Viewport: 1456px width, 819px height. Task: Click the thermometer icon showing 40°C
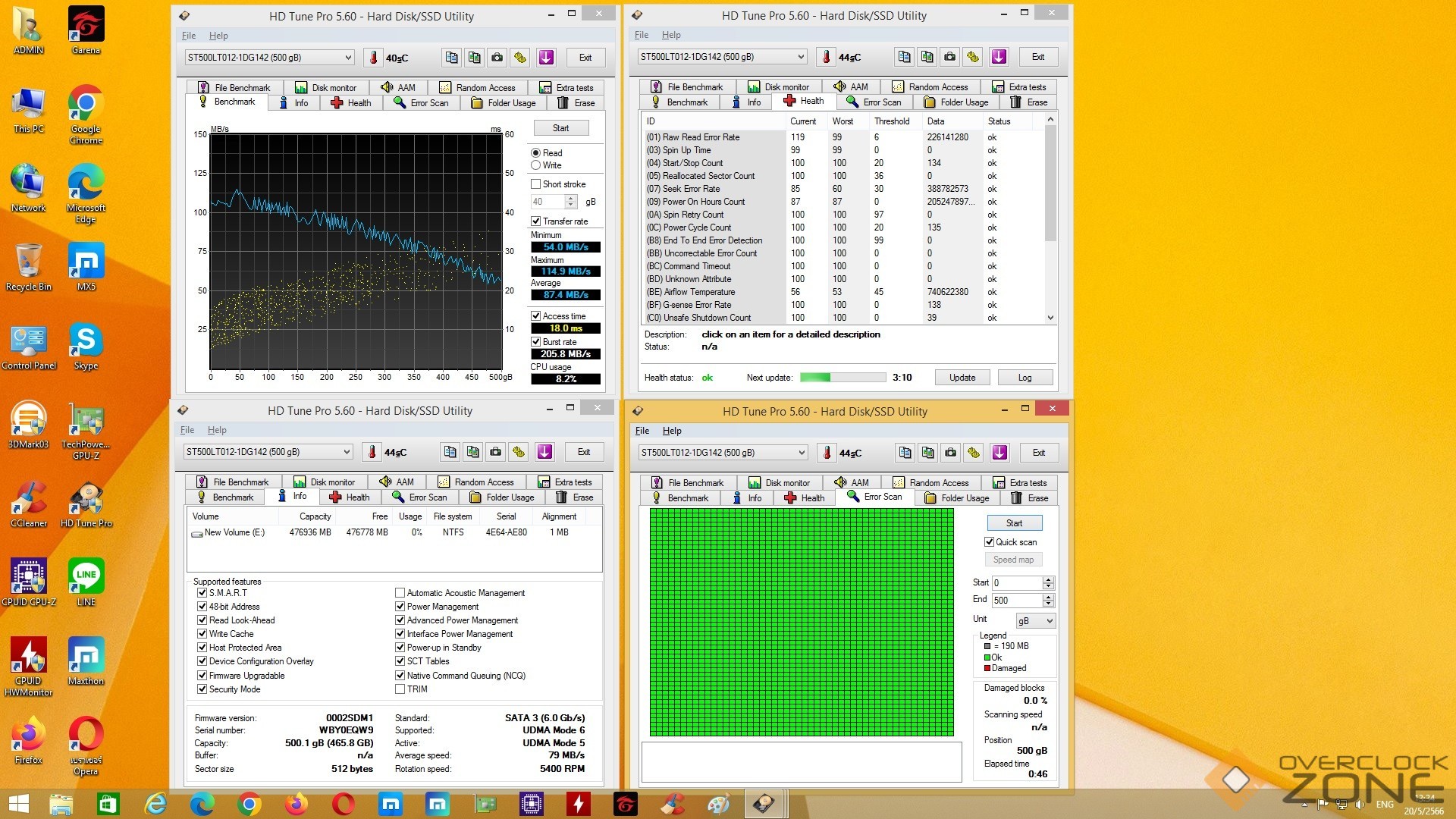[372, 58]
